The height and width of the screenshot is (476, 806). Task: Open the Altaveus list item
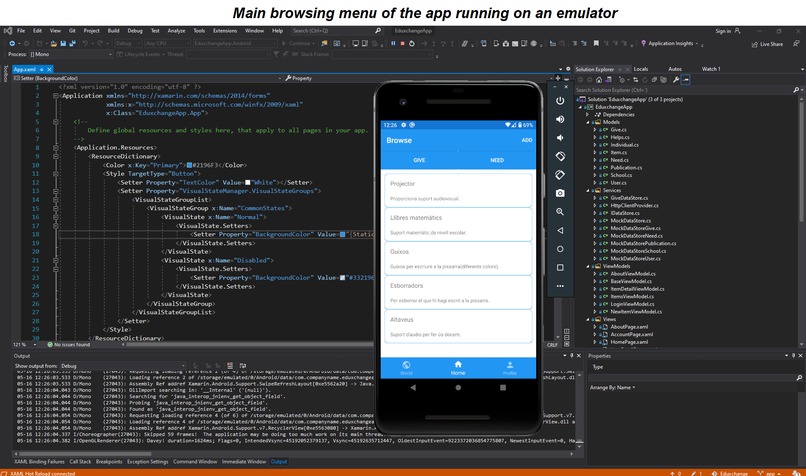point(458,326)
